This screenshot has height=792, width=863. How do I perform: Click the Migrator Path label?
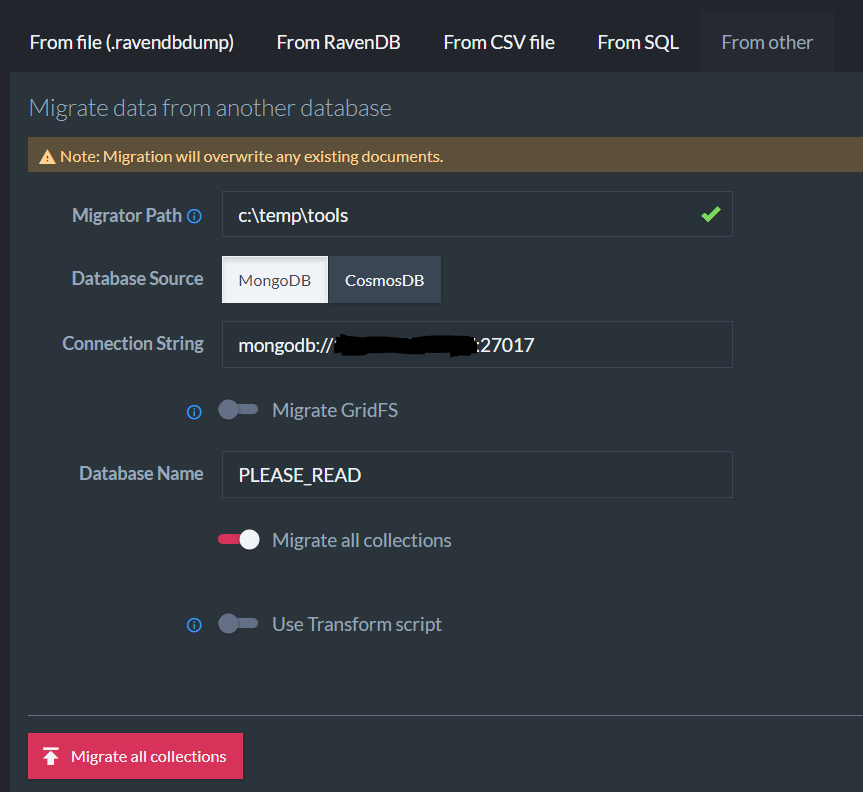coord(127,215)
